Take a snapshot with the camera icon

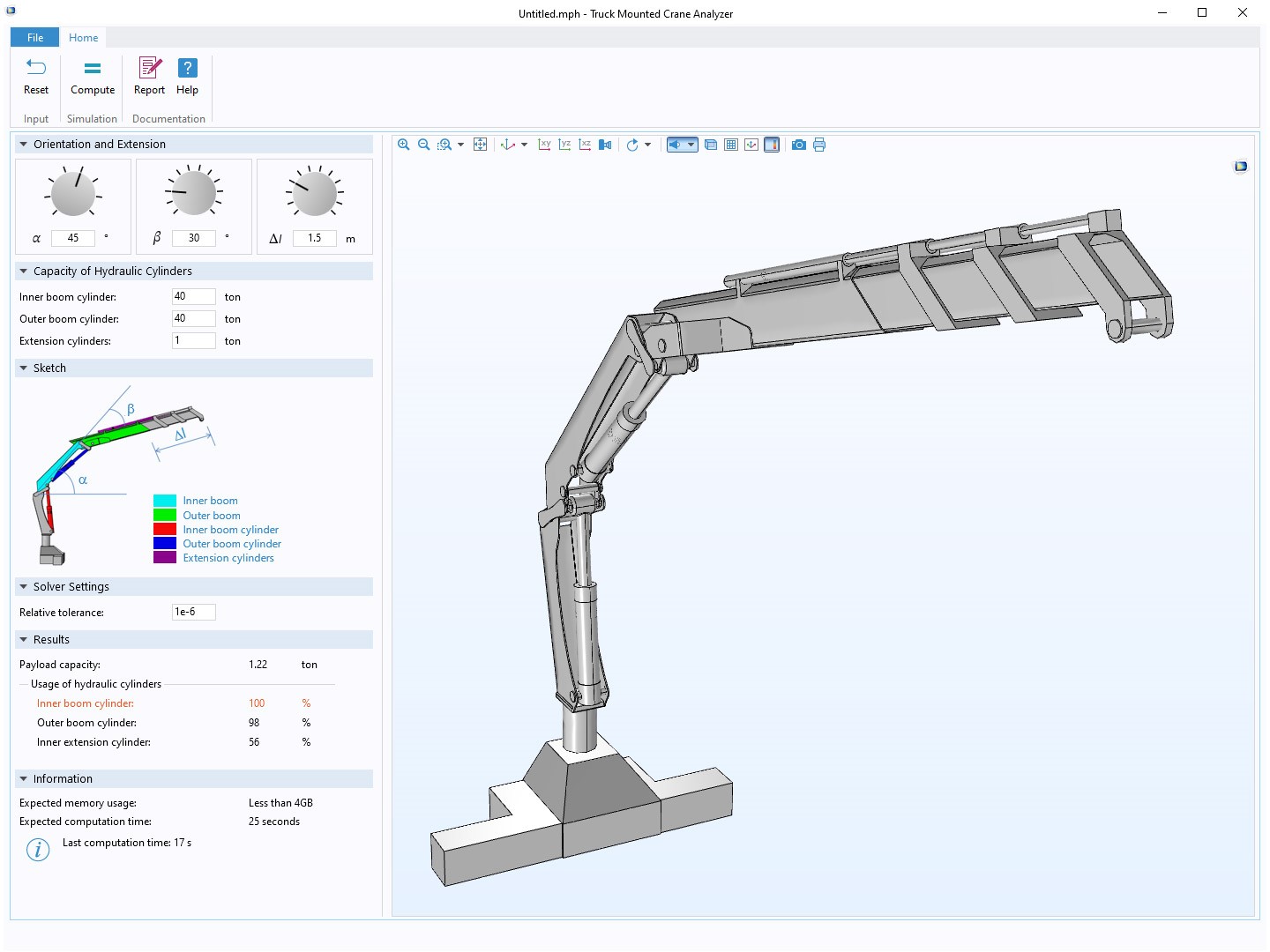click(798, 145)
